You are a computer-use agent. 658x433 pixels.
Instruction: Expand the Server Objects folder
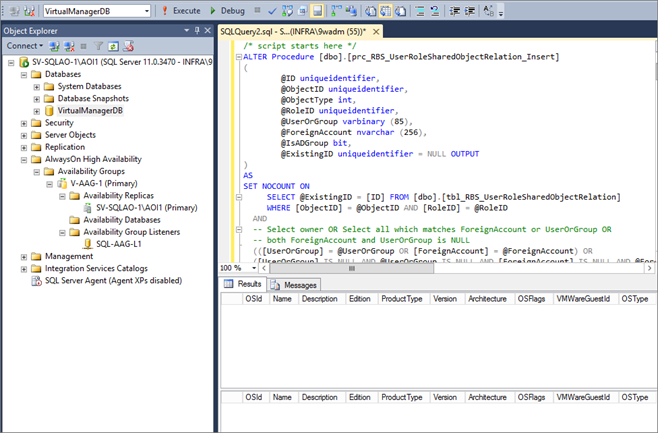24,136
